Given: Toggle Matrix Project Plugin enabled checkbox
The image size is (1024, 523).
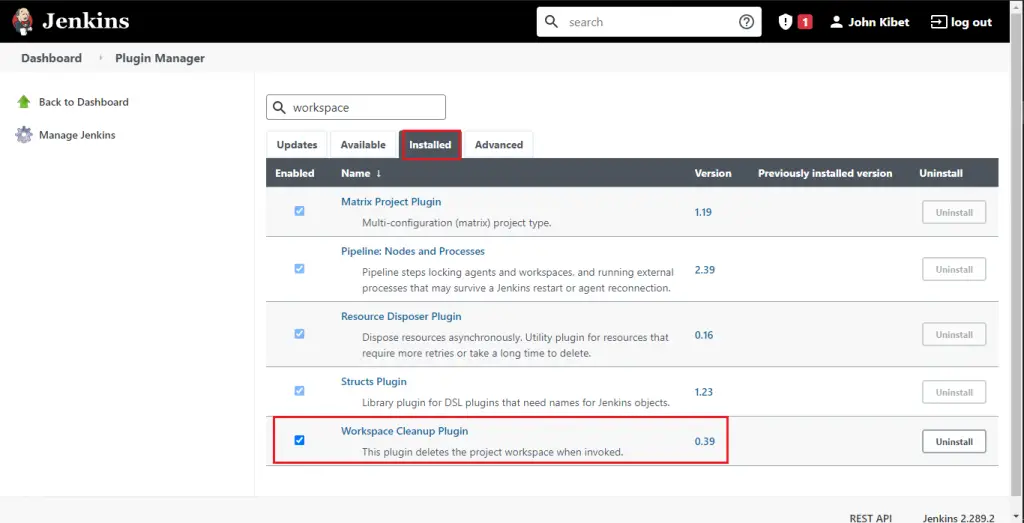Looking at the screenshot, I should (x=299, y=211).
